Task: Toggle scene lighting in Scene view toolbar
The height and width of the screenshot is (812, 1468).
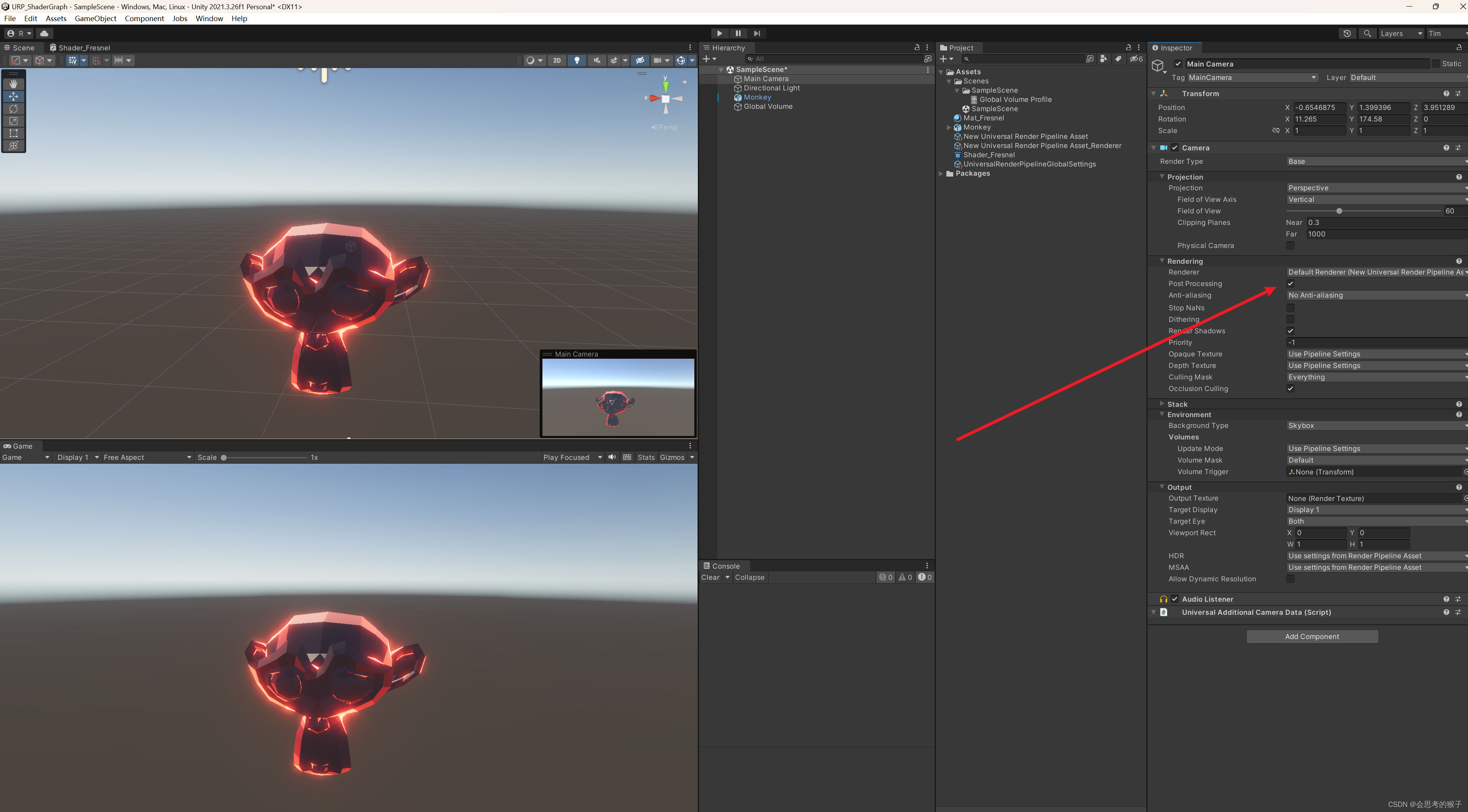Action: click(577, 60)
